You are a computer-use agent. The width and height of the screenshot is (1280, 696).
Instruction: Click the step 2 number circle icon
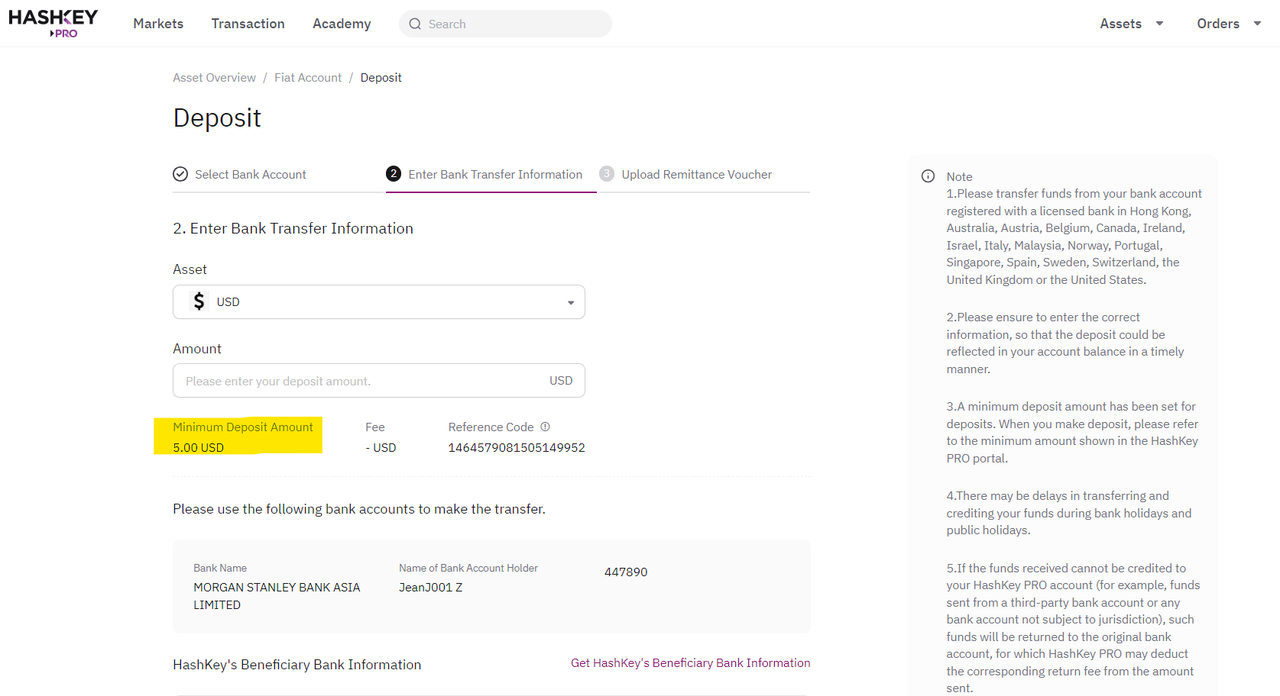394,174
